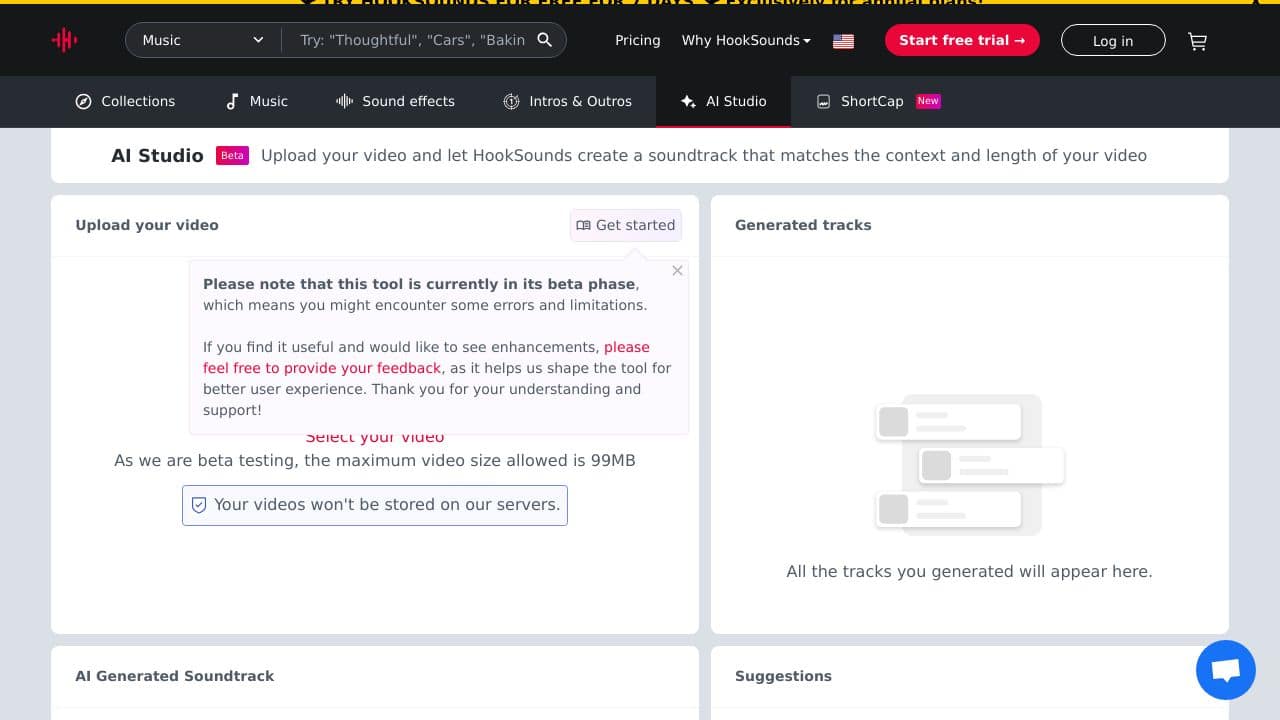Click the magnifier search icon

click(545, 40)
